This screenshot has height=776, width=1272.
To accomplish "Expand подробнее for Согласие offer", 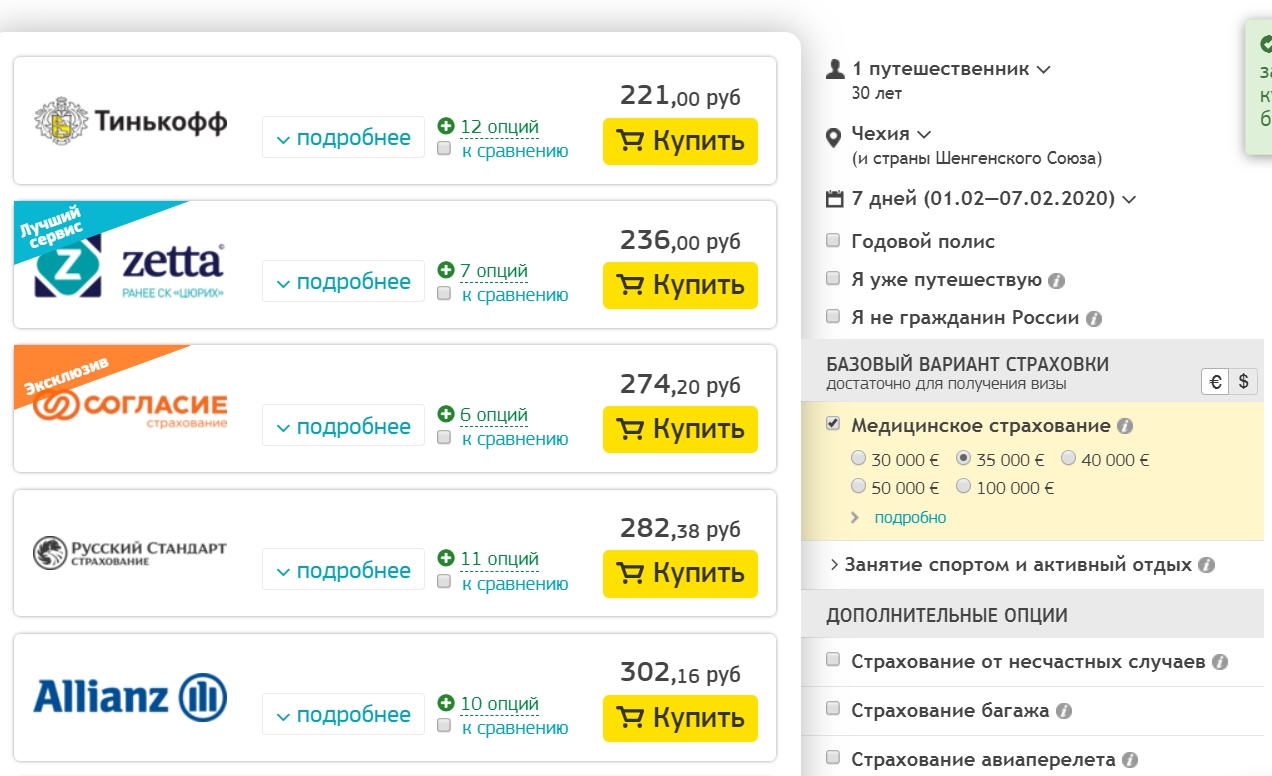I will tap(343, 426).
